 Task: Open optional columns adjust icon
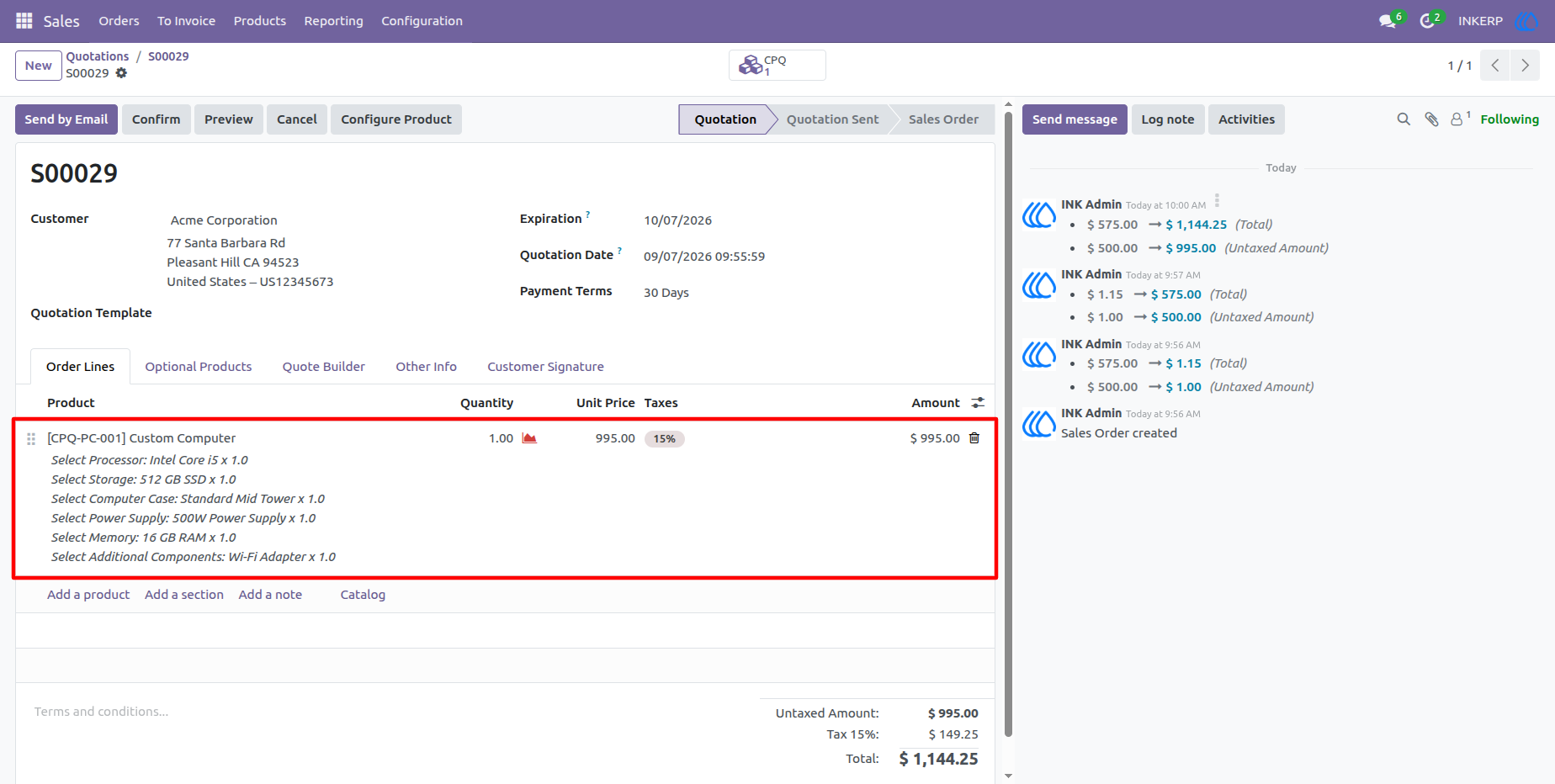tap(978, 403)
